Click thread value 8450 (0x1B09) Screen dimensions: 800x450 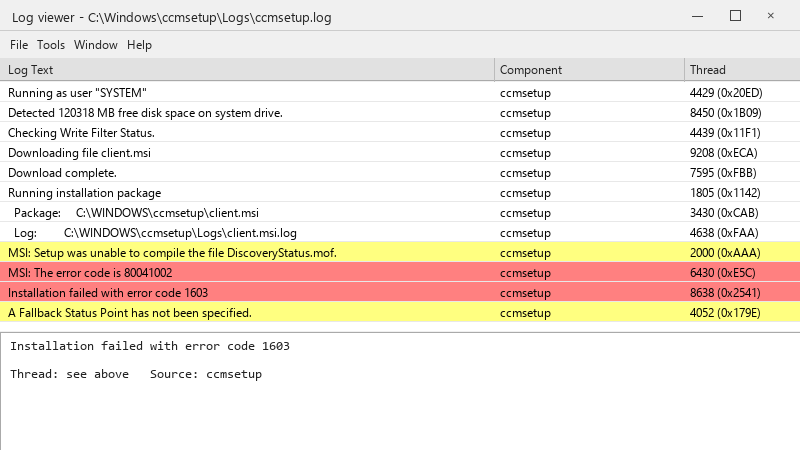point(725,113)
